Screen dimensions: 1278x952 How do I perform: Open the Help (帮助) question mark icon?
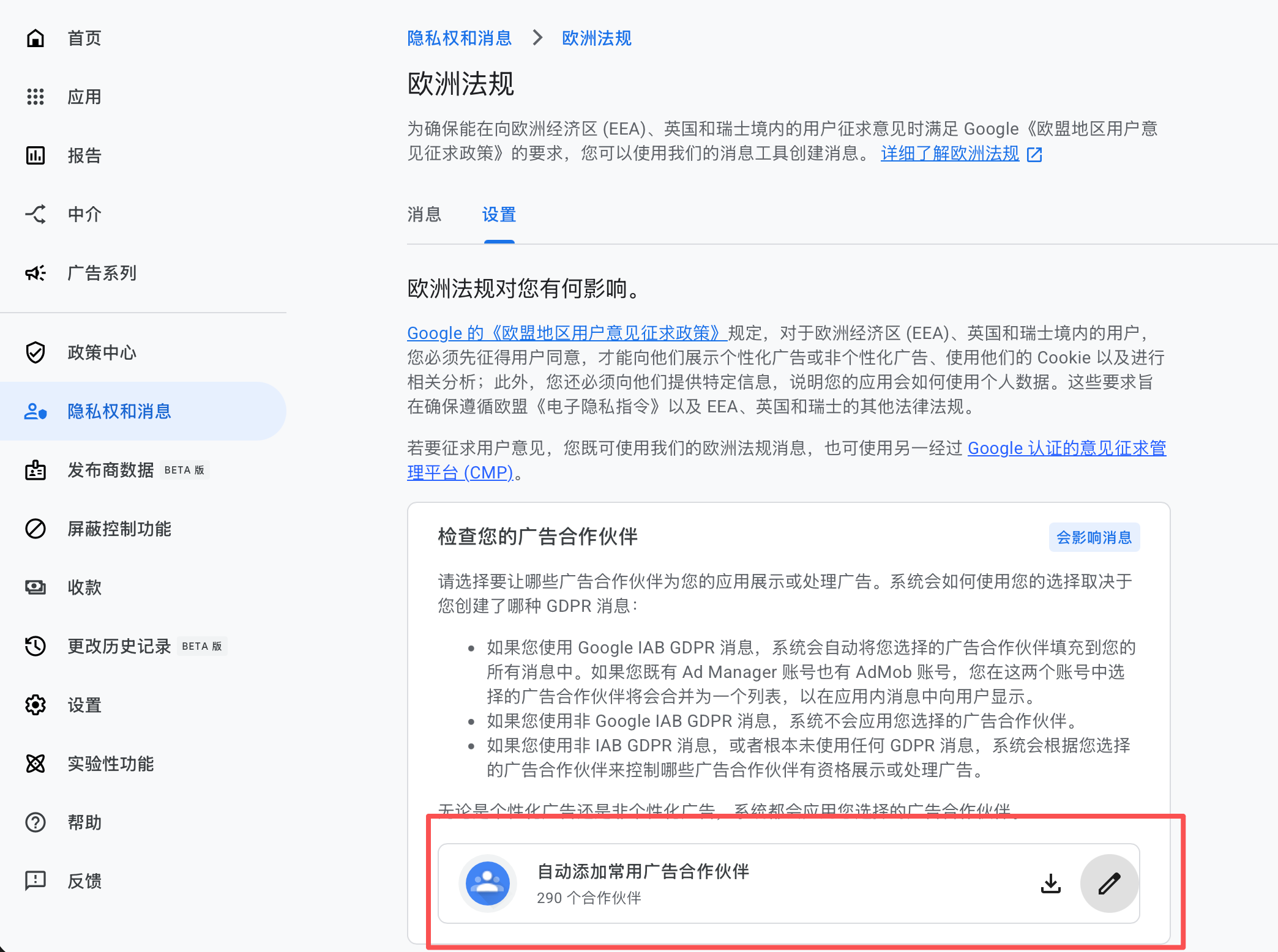(x=35, y=822)
